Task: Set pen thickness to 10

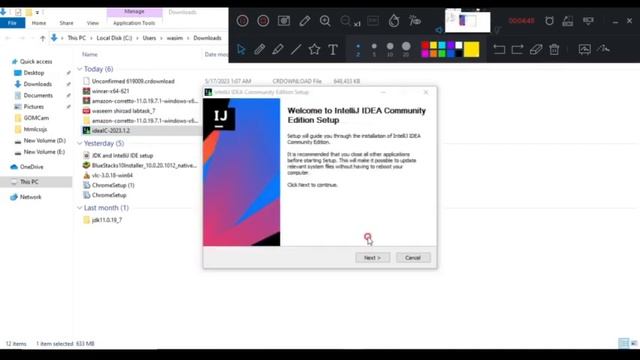Action: coord(390,49)
